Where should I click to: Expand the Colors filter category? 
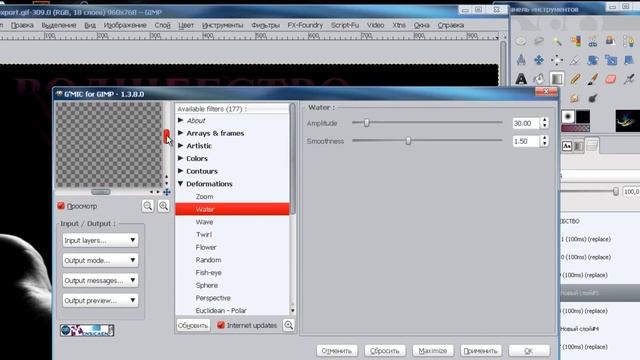[x=180, y=158]
